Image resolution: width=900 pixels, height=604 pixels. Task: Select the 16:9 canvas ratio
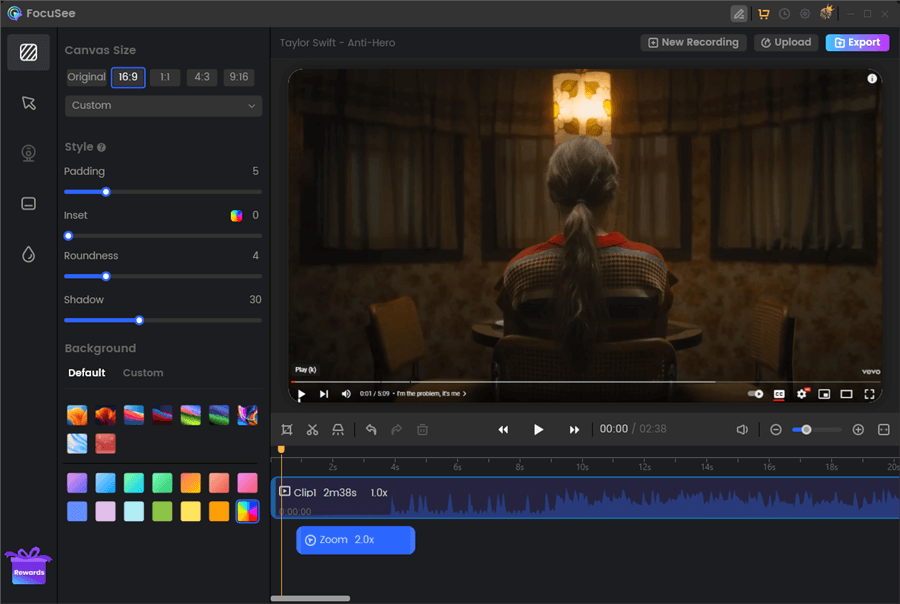[128, 77]
